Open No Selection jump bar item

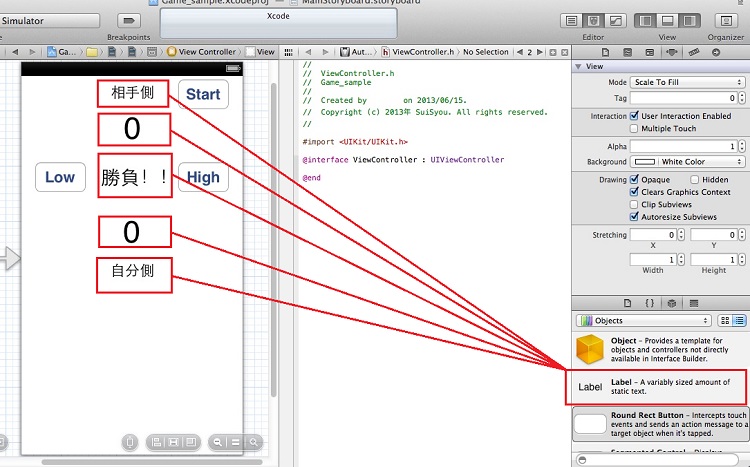tap(485, 52)
